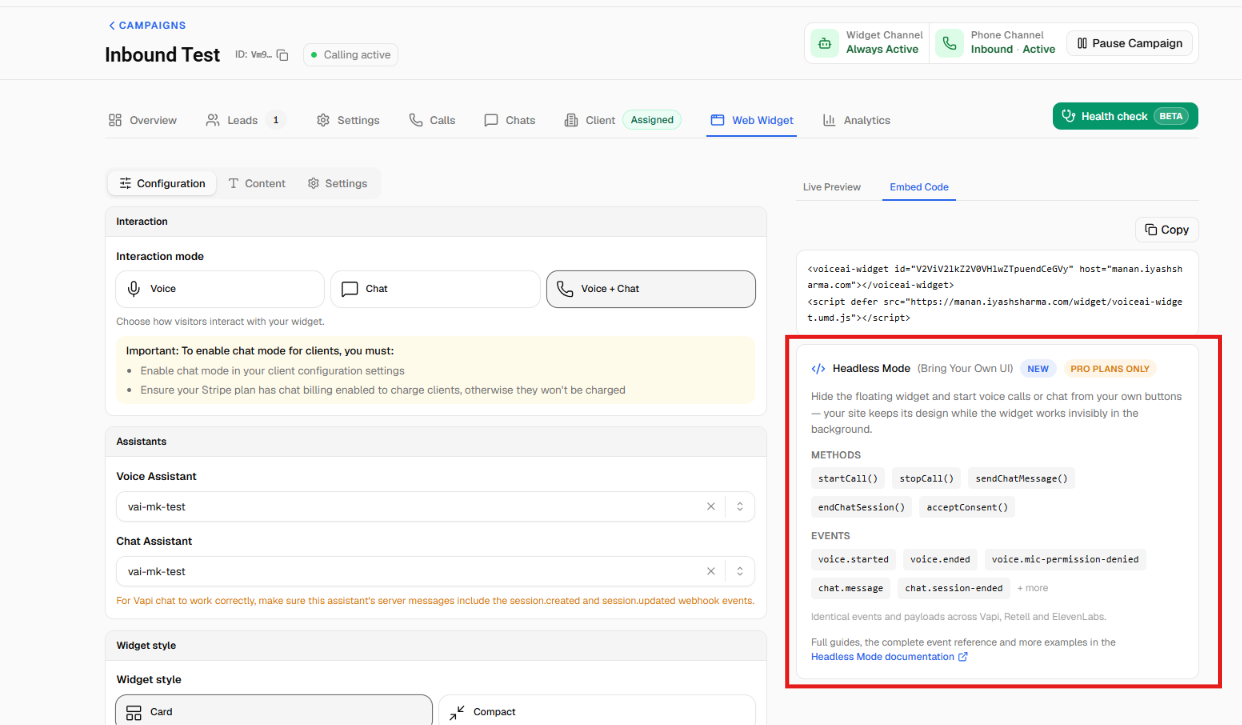Copy the campaign ID icon
Screen dimensions: 1242x725
click(x=283, y=55)
